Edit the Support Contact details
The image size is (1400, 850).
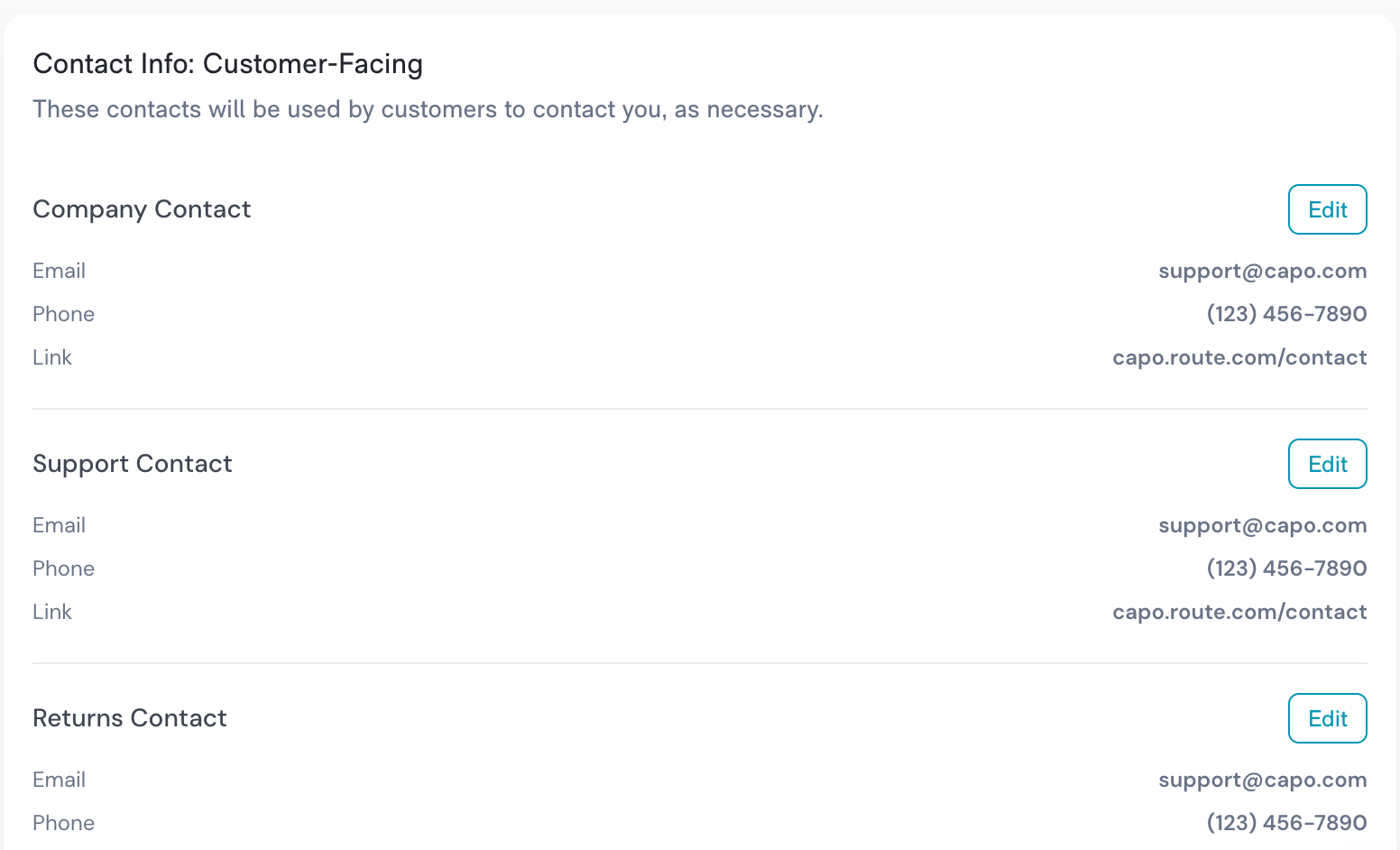click(1327, 464)
